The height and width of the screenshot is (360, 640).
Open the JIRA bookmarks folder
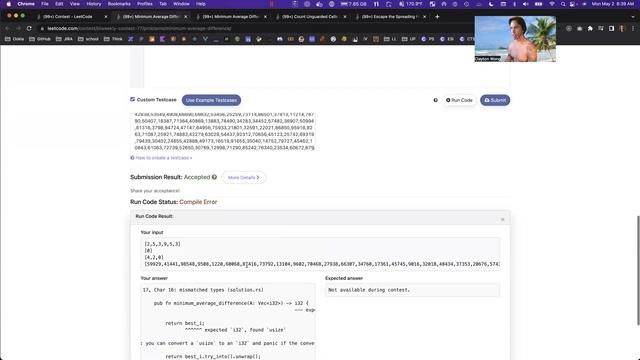[64, 39]
